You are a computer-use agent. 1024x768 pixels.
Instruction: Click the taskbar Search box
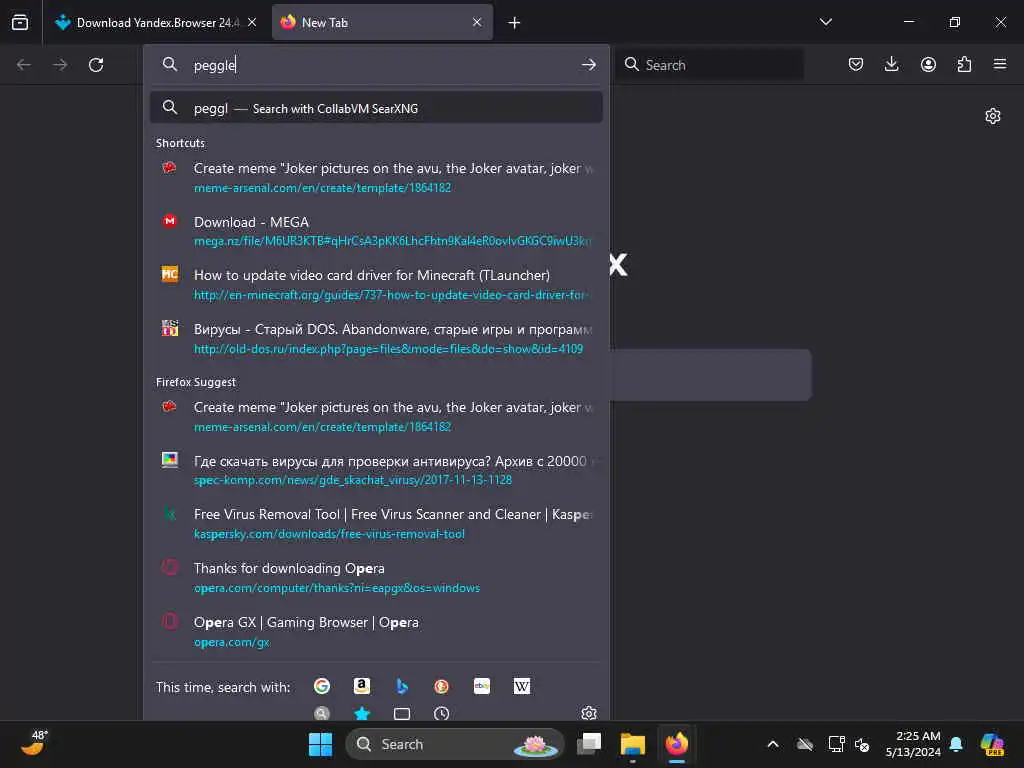(454, 744)
